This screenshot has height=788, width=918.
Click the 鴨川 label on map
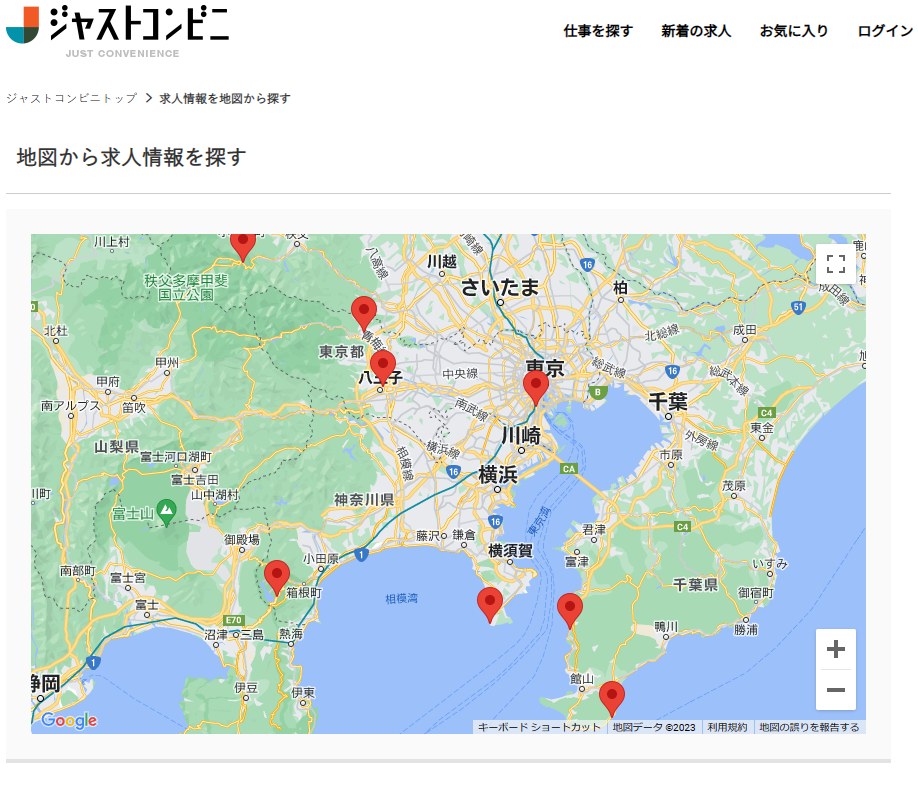(x=666, y=626)
